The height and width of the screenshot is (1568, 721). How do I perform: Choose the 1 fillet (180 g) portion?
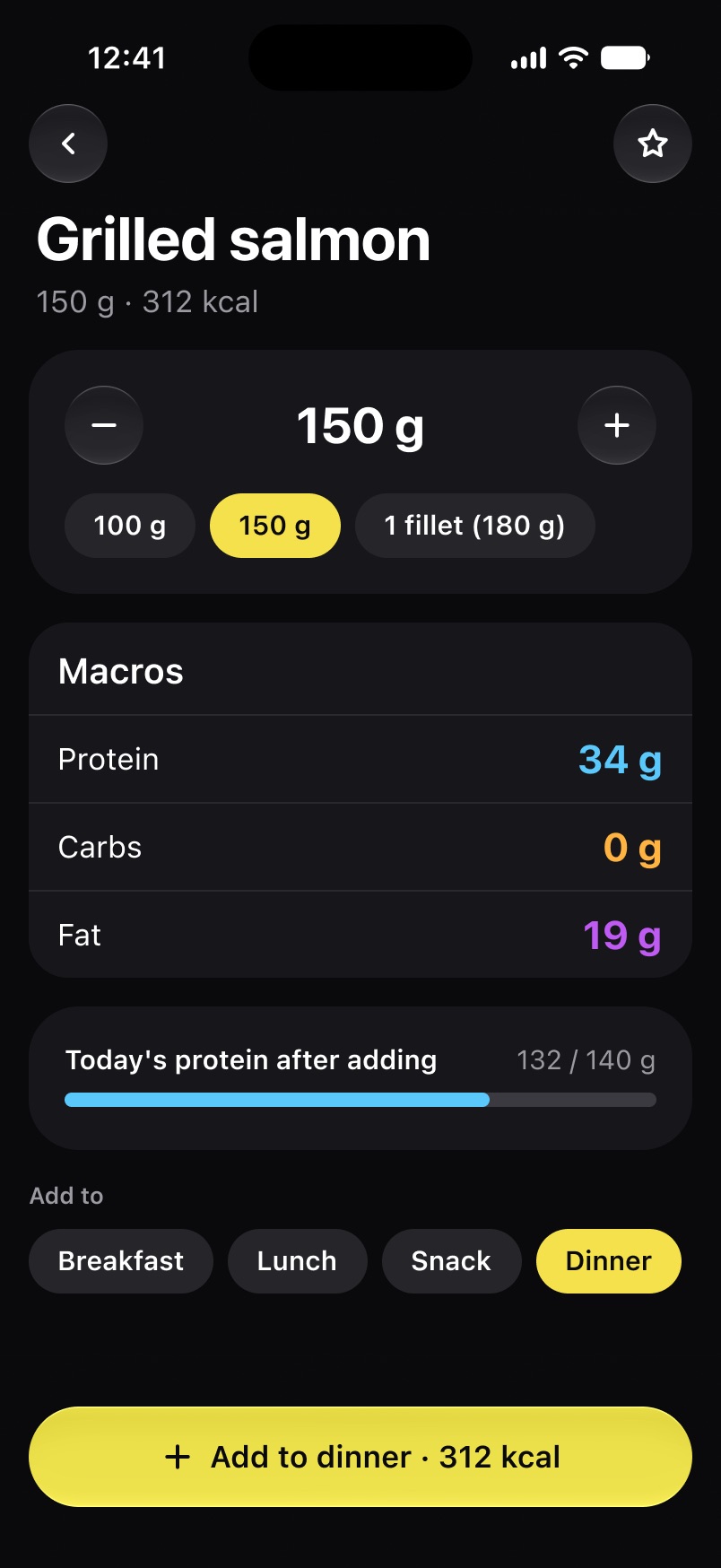pyautogui.click(x=475, y=526)
